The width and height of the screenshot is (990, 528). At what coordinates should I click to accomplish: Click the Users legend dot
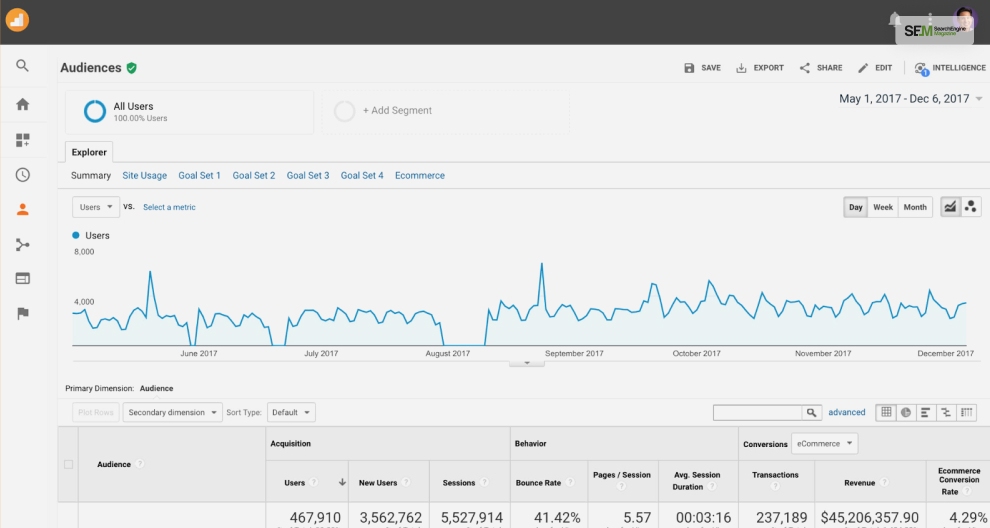[76, 235]
